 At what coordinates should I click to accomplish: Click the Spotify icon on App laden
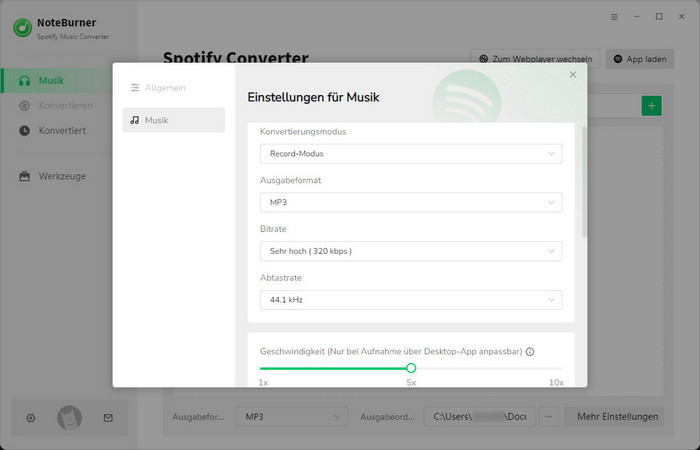coord(618,59)
